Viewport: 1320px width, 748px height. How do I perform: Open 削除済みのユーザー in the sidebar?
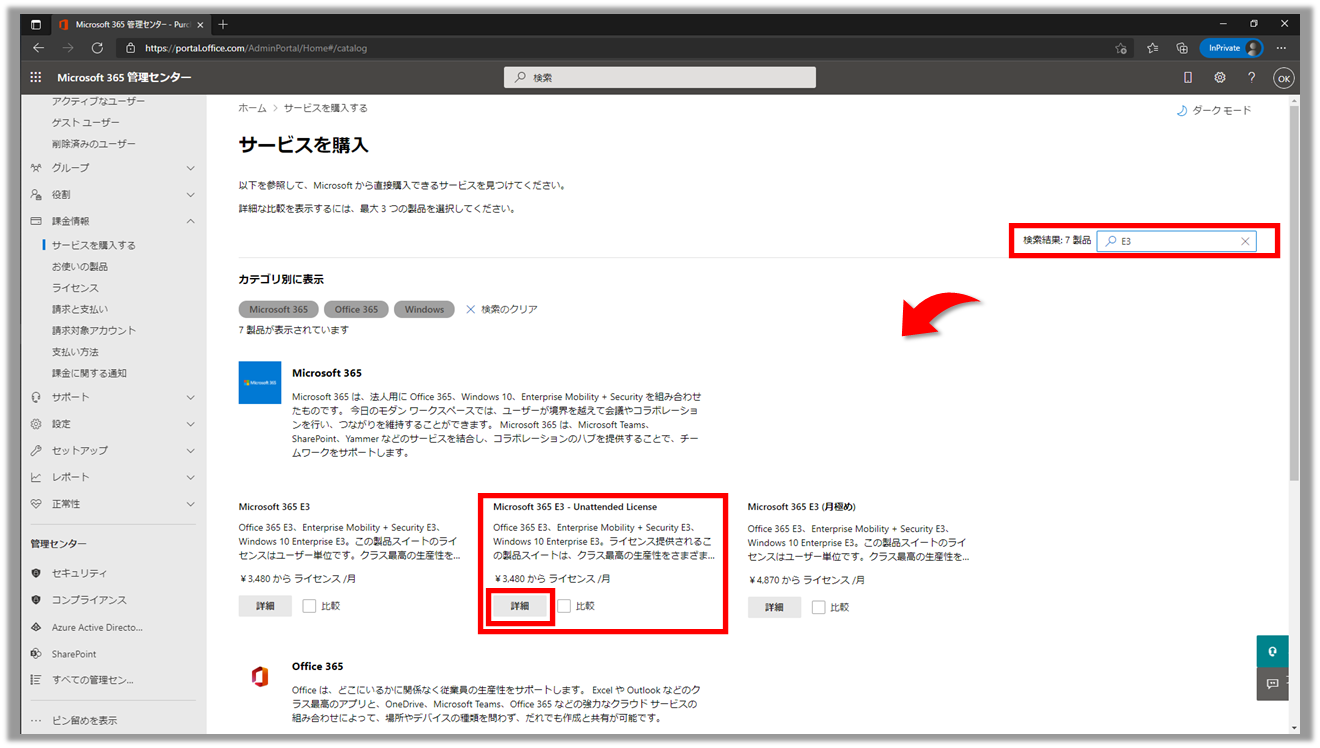93,144
